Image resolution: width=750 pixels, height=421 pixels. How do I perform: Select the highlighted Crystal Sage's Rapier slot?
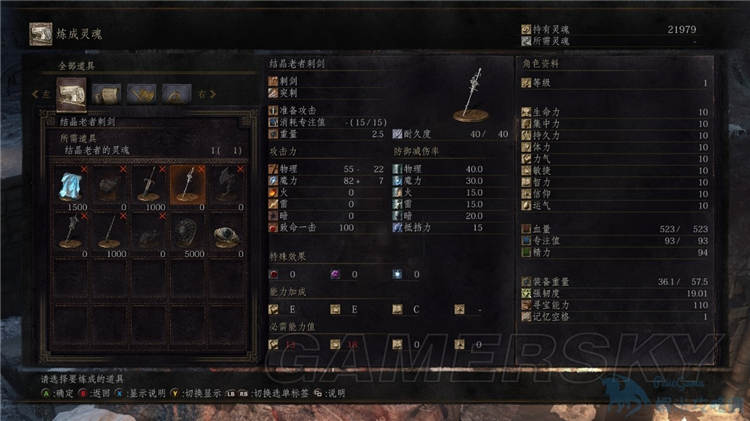pyautogui.click(x=188, y=188)
